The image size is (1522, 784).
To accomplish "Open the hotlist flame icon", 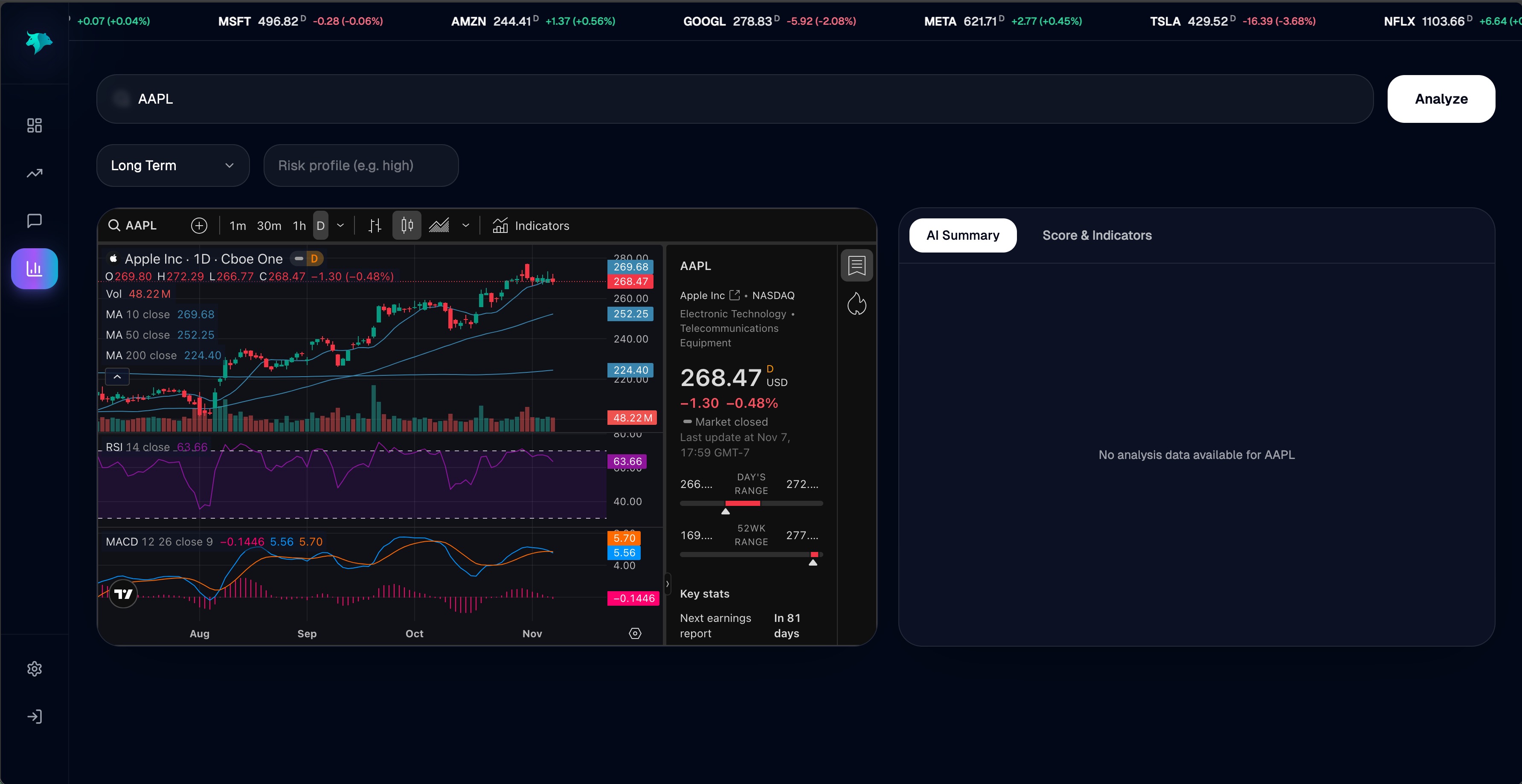I will pos(856,304).
